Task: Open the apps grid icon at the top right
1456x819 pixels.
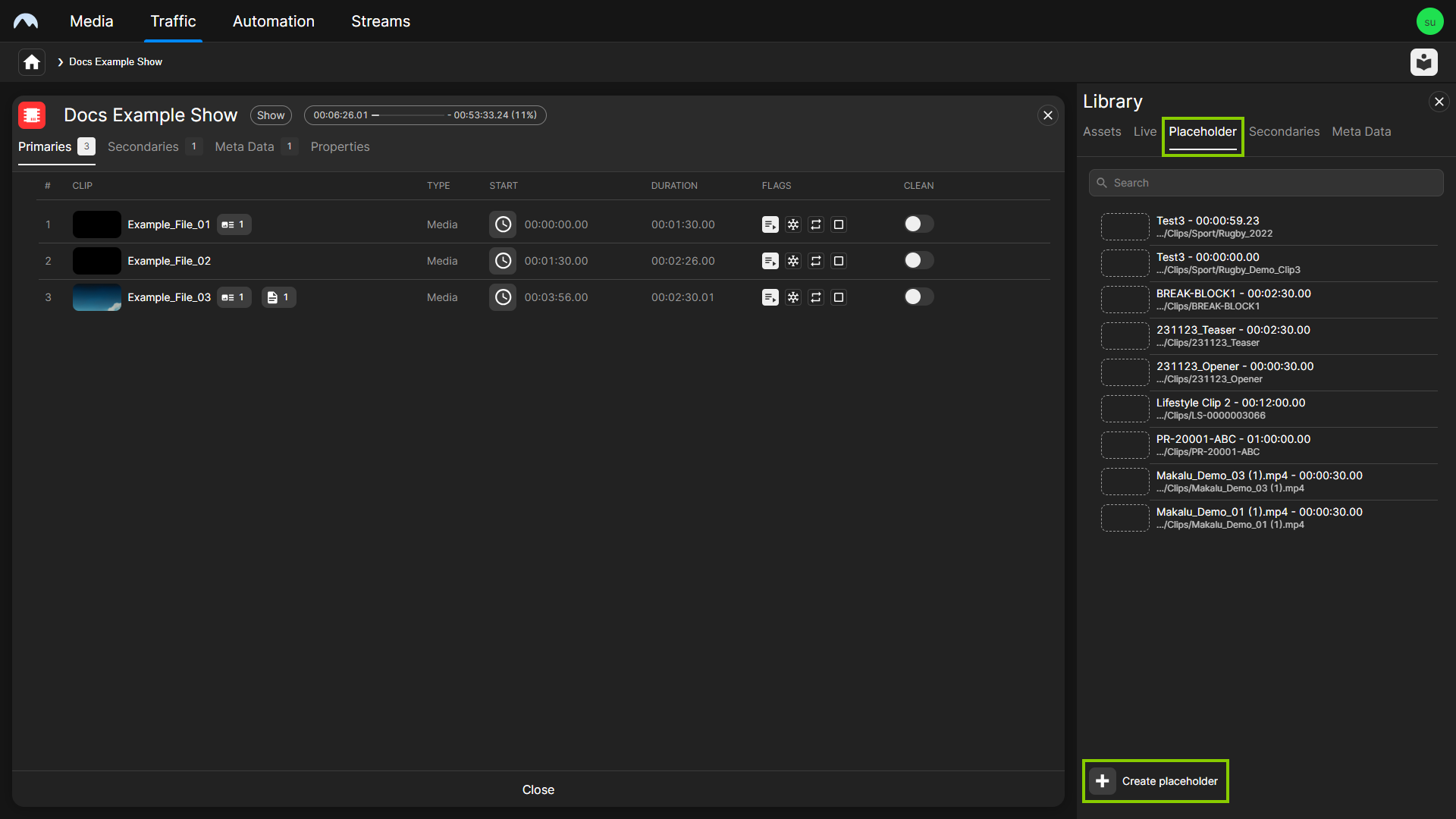Action: pyautogui.click(x=1424, y=62)
